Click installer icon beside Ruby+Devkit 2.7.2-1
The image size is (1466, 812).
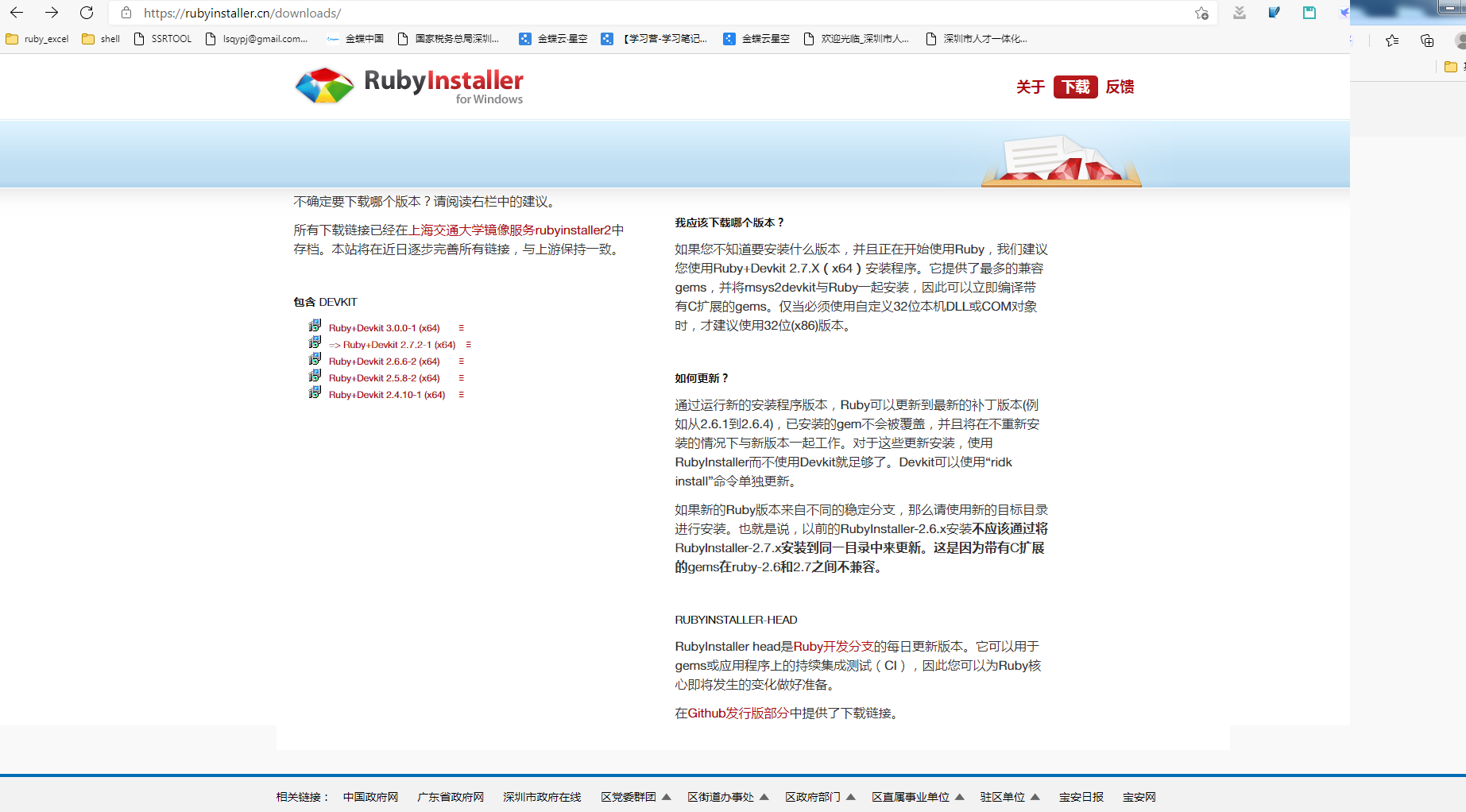315,342
